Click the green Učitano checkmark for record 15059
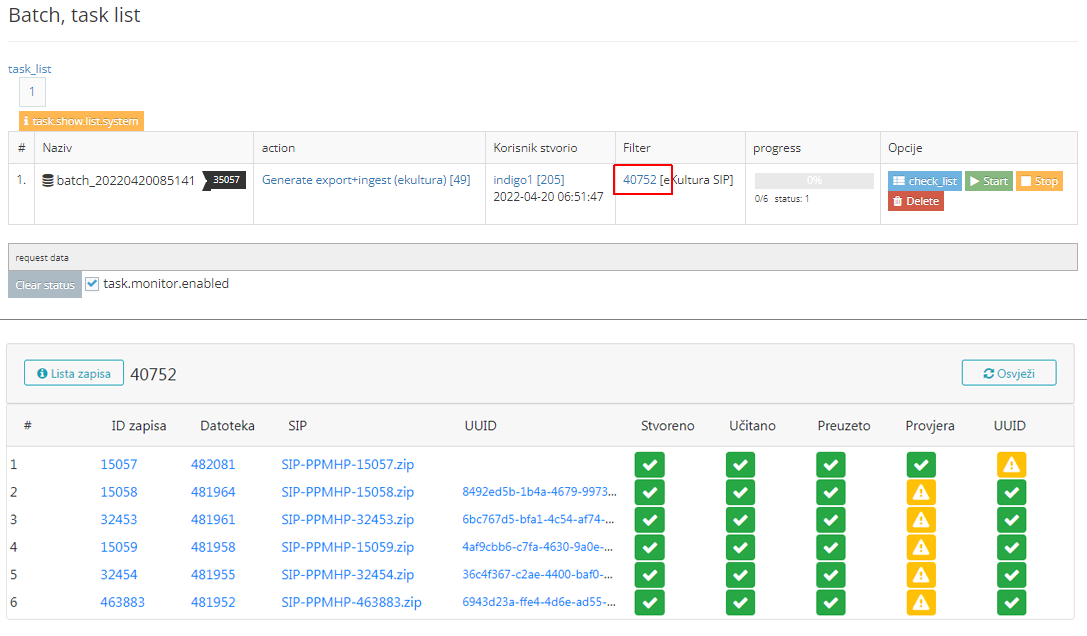 [740, 547]
